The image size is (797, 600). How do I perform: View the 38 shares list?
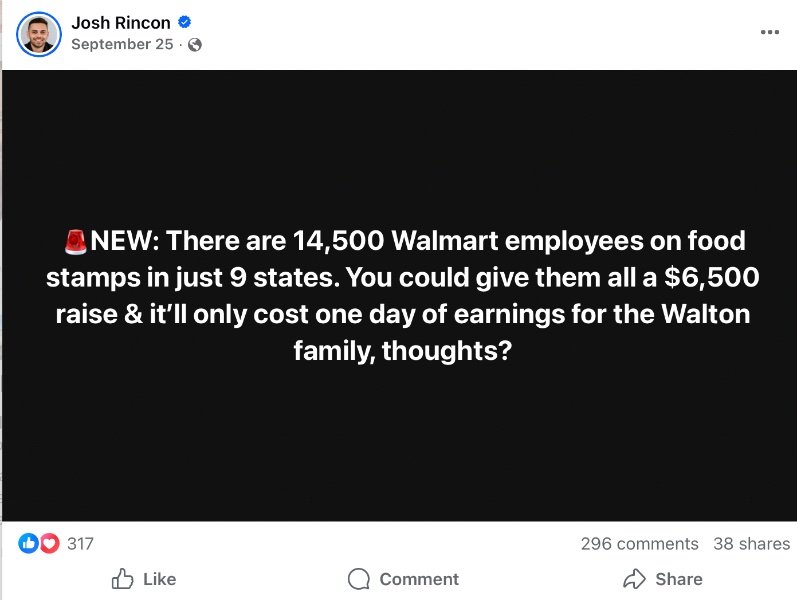click(751, 544)
